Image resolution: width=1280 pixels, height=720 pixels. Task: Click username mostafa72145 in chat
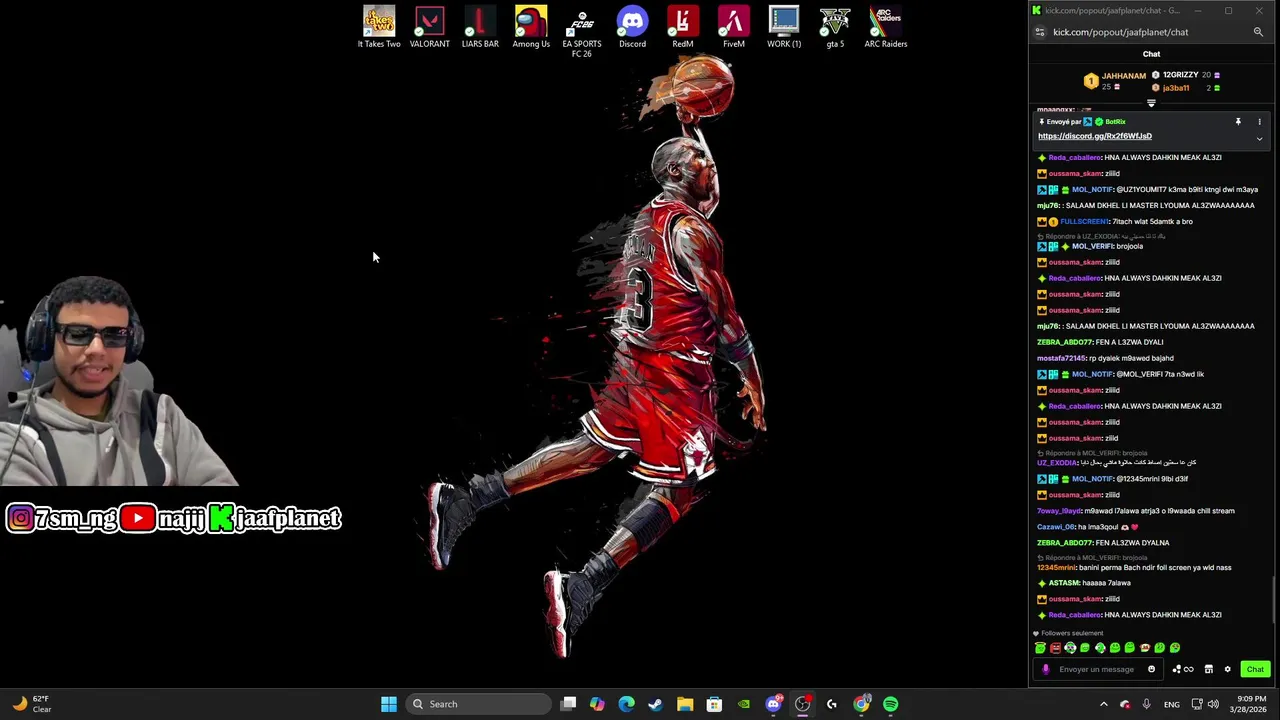(x=1061, y=358)
